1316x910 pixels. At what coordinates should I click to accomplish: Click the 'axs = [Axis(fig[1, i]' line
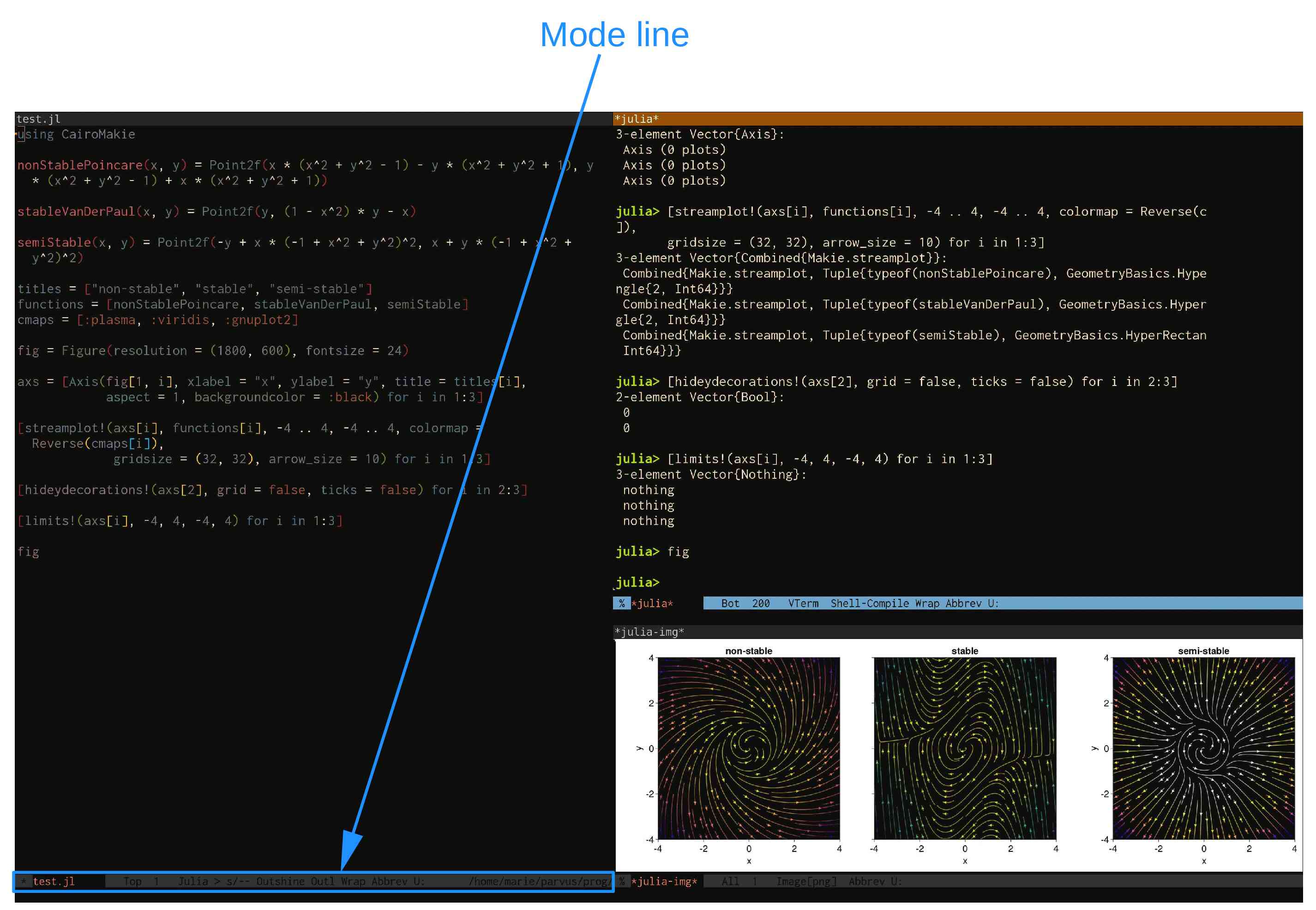(x=271, y=381)
